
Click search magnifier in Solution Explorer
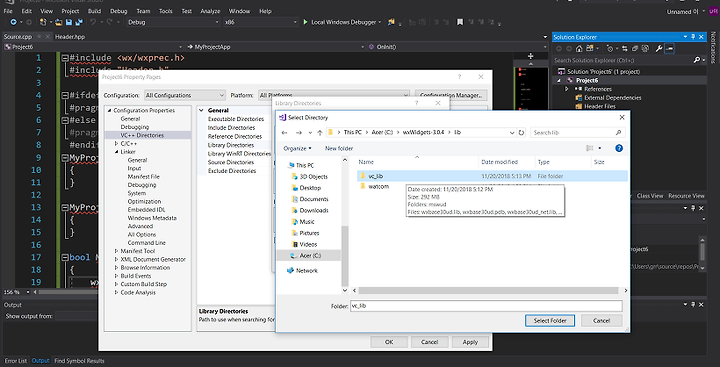pos(697,60)
